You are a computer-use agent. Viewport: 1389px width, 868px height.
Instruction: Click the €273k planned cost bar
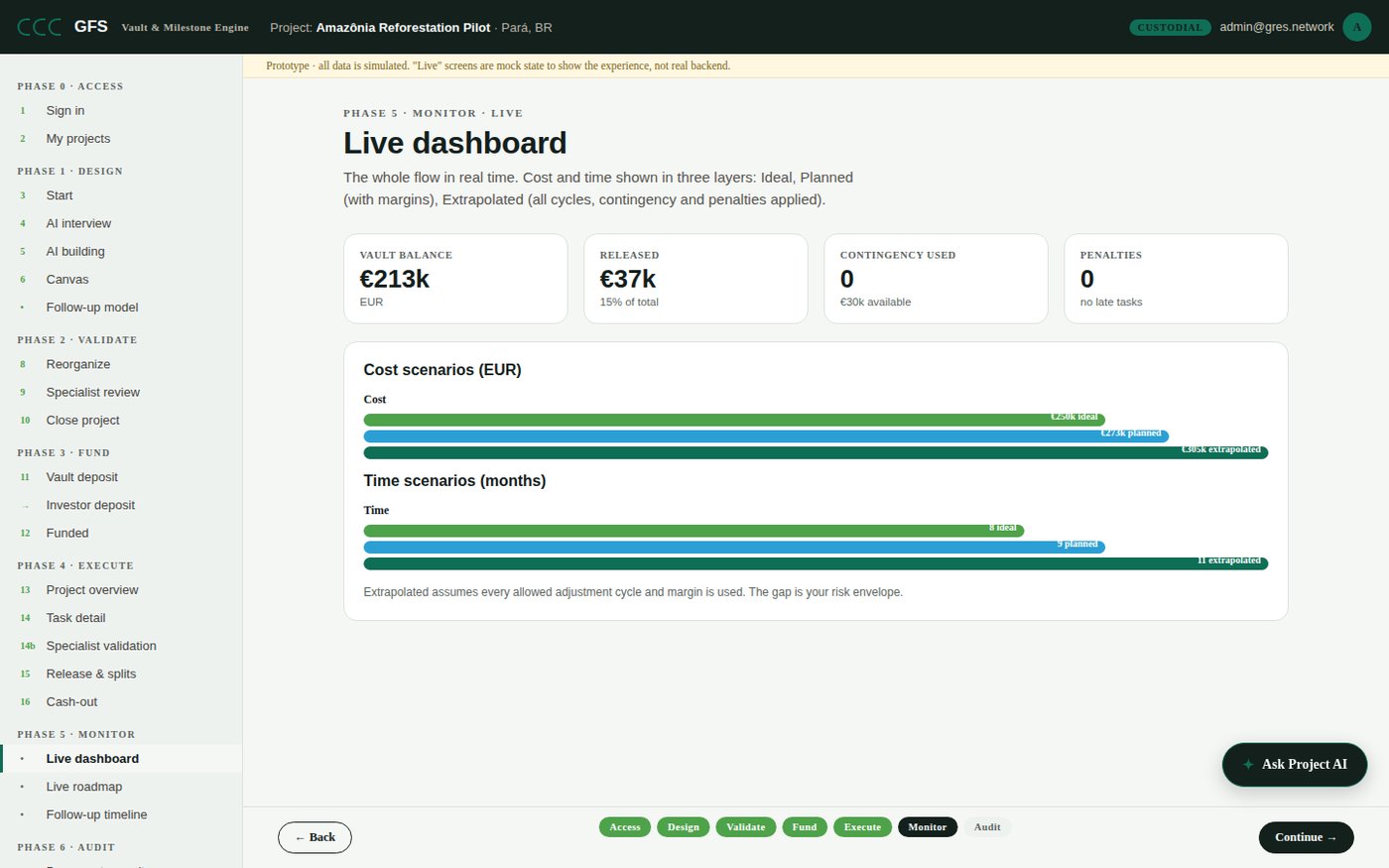[x=766, y=436]
